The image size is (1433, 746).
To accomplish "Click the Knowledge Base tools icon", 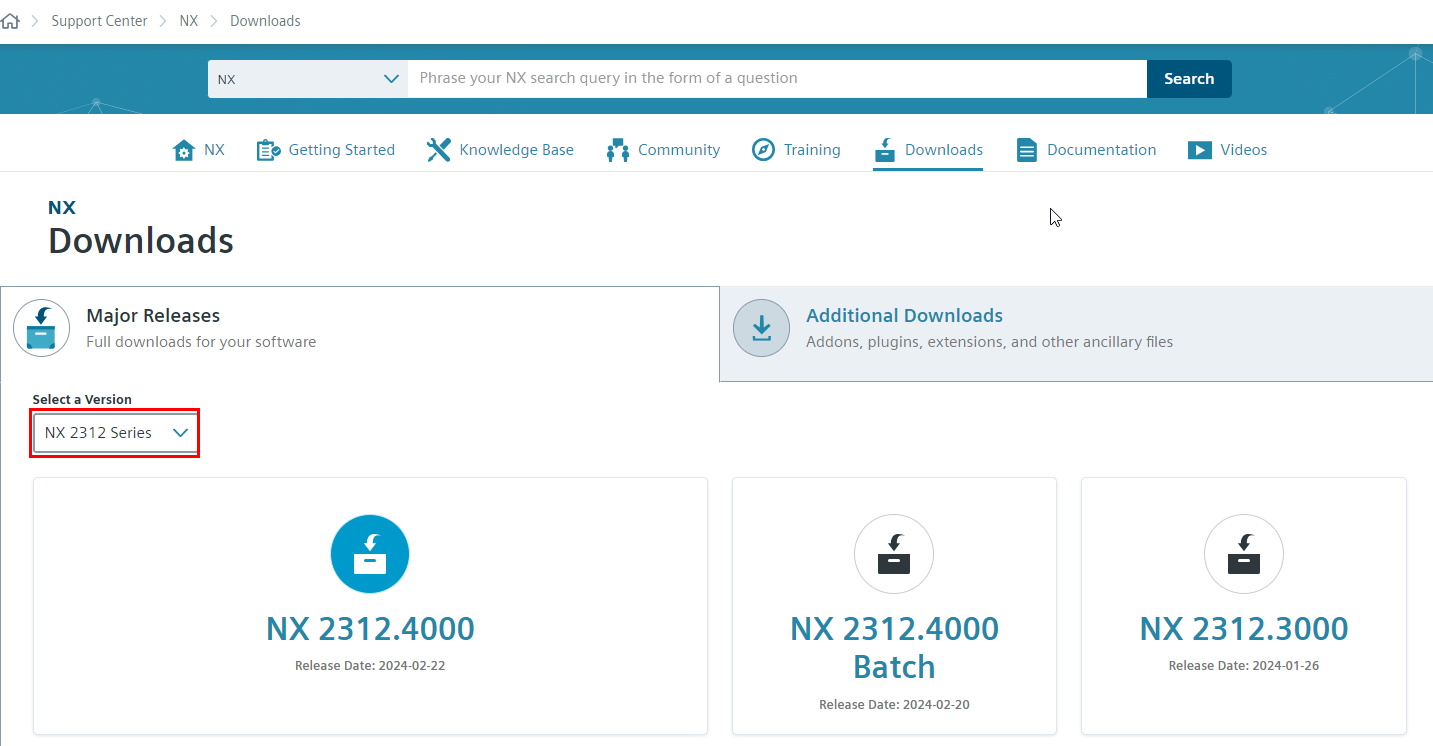I will [x=438, y=150].
